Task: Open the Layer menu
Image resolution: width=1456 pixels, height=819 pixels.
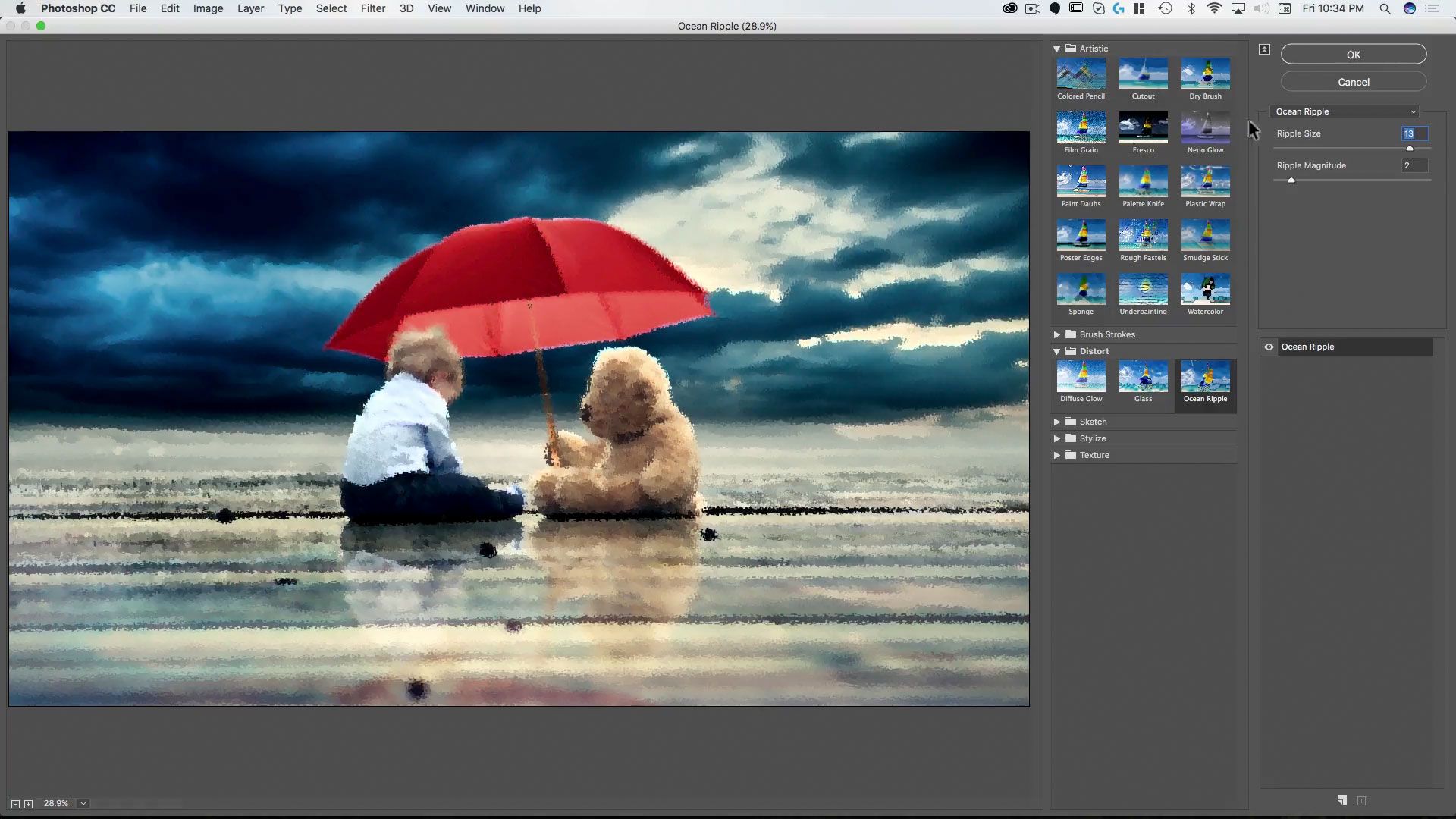Action: [250, 8]
